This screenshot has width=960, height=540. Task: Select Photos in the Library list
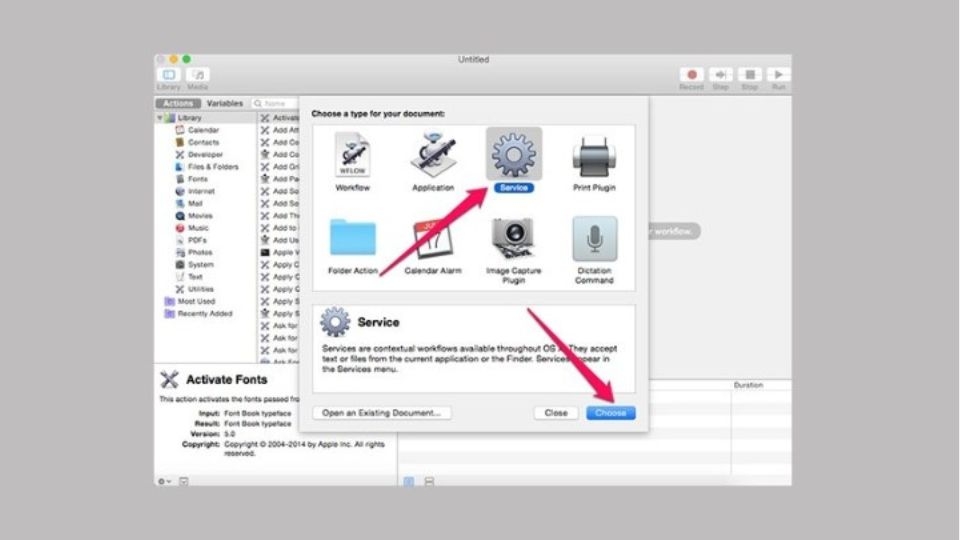pos(200,252)
